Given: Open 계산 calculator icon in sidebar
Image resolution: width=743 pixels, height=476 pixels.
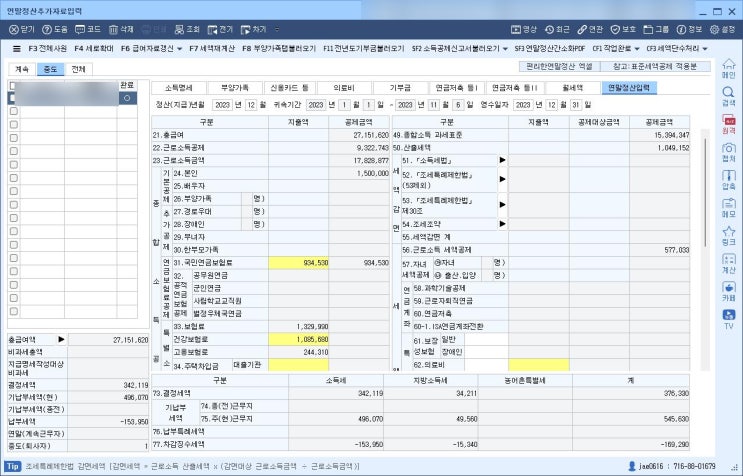Looking at the screenshot, I should [x=728, y=263].
